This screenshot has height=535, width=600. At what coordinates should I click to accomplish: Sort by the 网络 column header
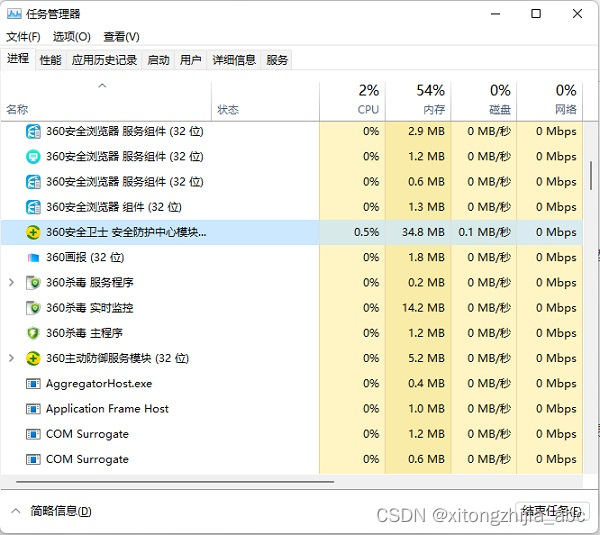click(x=550, y=101)
